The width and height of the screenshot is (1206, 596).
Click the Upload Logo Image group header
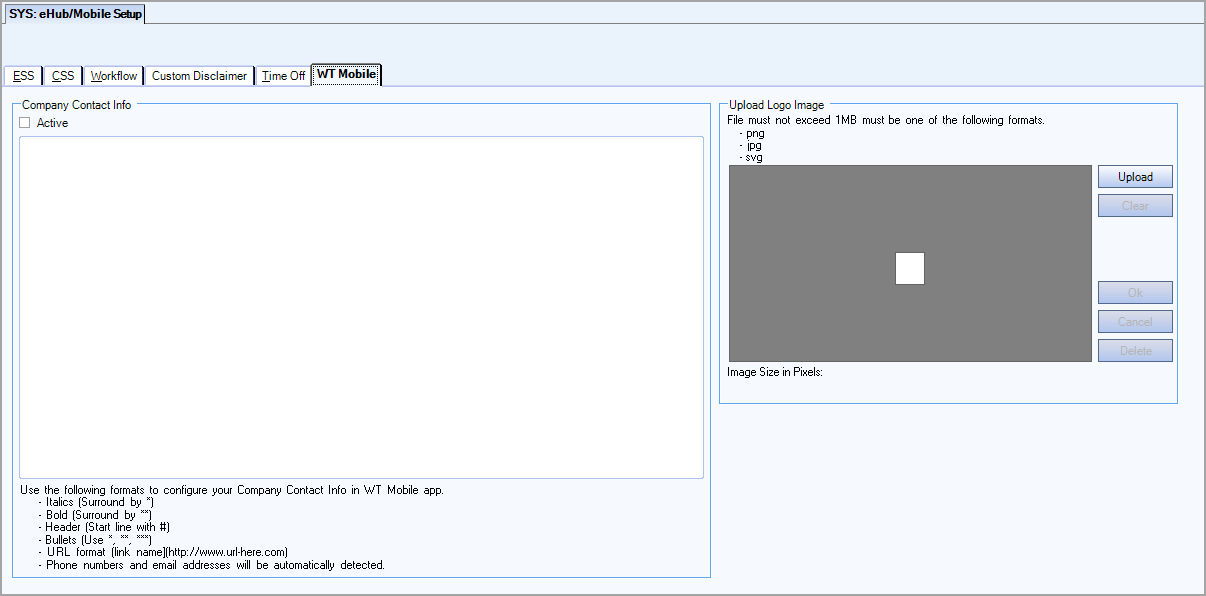click(775, 104)
